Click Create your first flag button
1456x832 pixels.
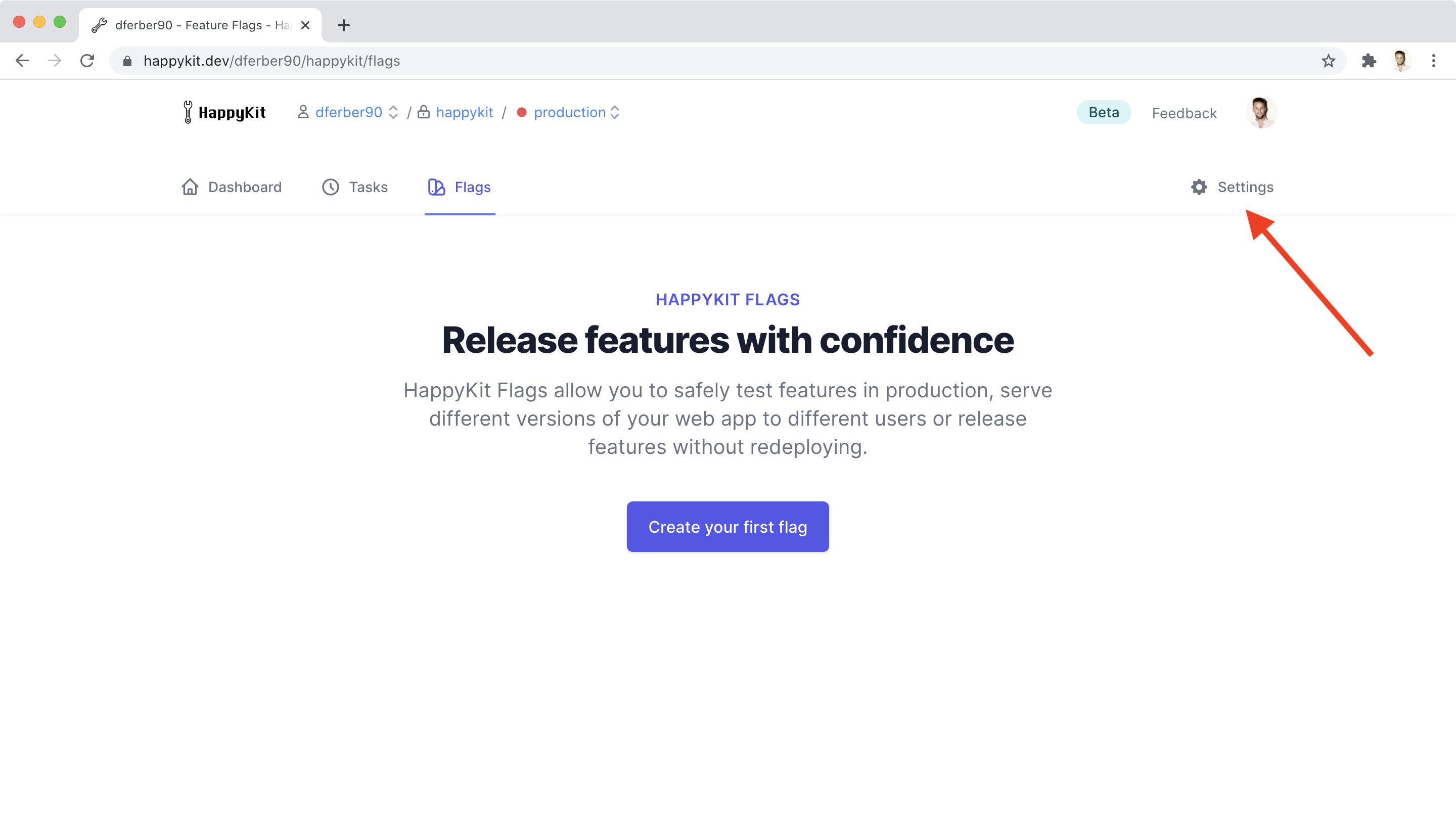(x=727, y=526)
